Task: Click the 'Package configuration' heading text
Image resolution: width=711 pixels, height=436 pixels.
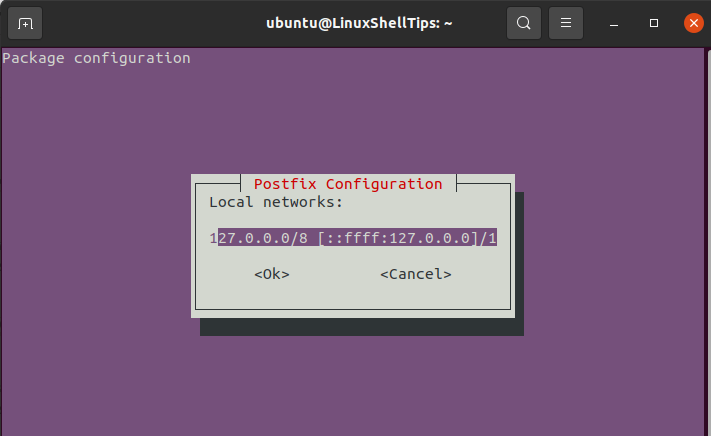Action: pos(97,58)
